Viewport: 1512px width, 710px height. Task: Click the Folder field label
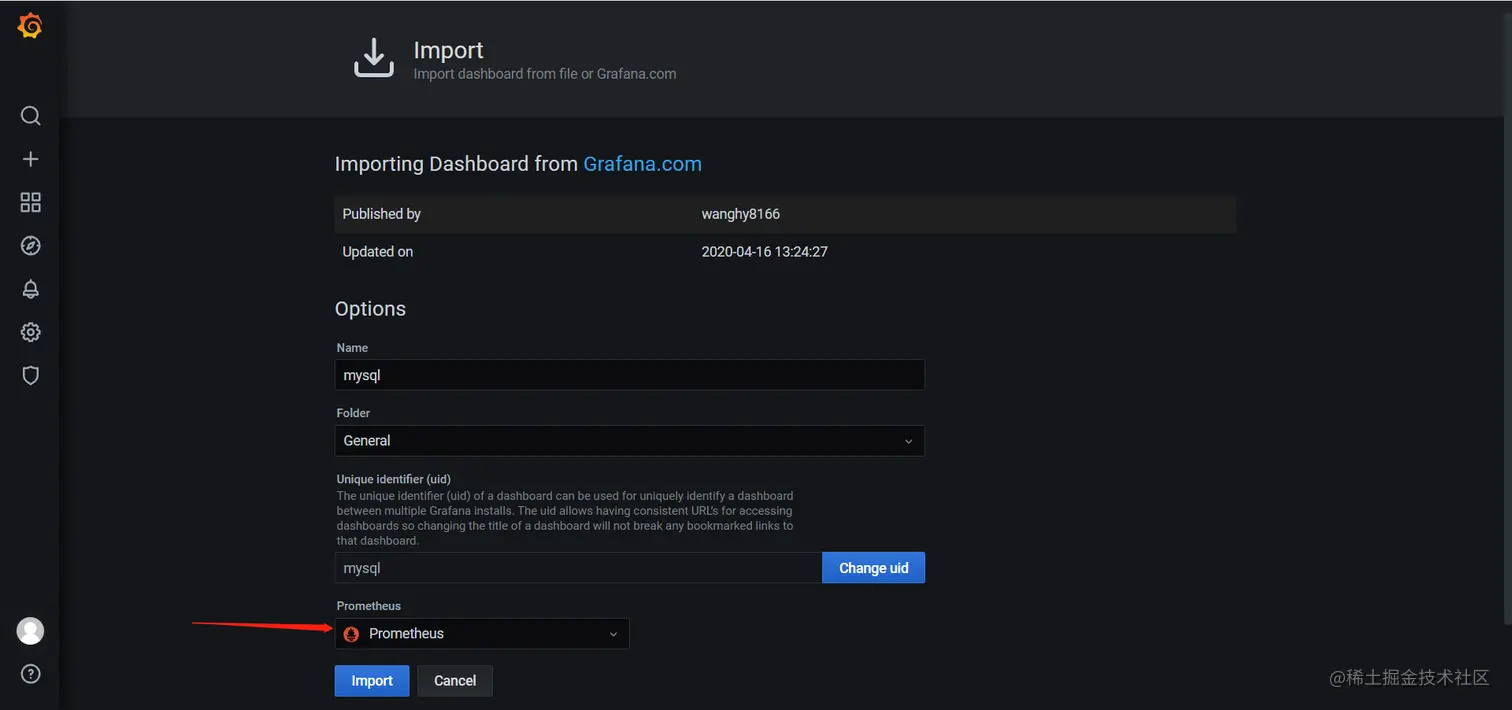click(353, 413)
